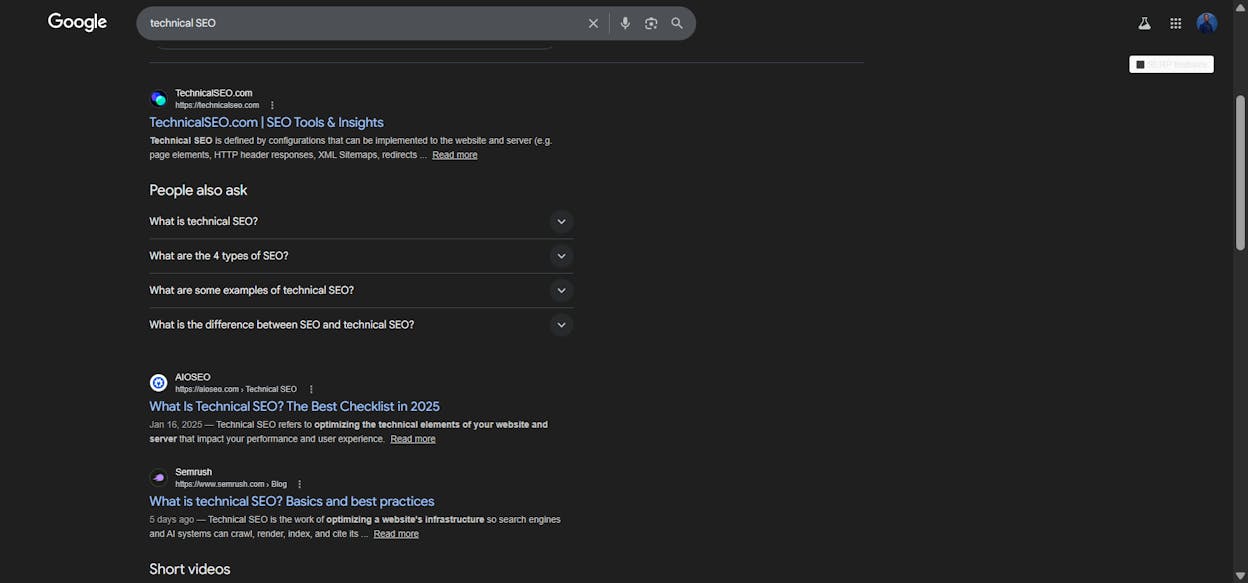Viewport: 1248px width, 583px height.
Task: Toggle the SERP extension checkbox badge
Action: tap(1171, 64)
